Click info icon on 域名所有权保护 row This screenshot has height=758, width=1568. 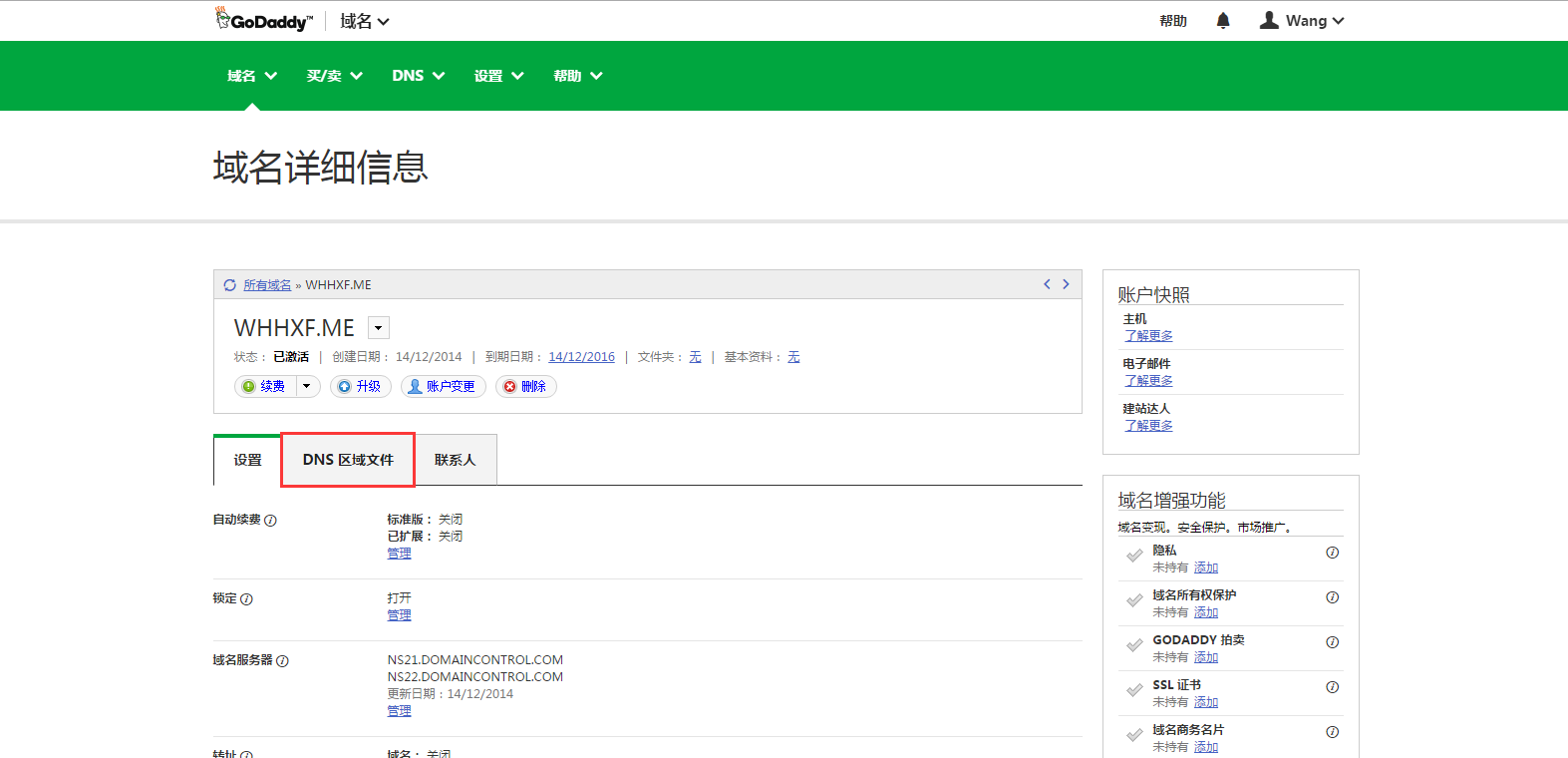[1332, 597]
